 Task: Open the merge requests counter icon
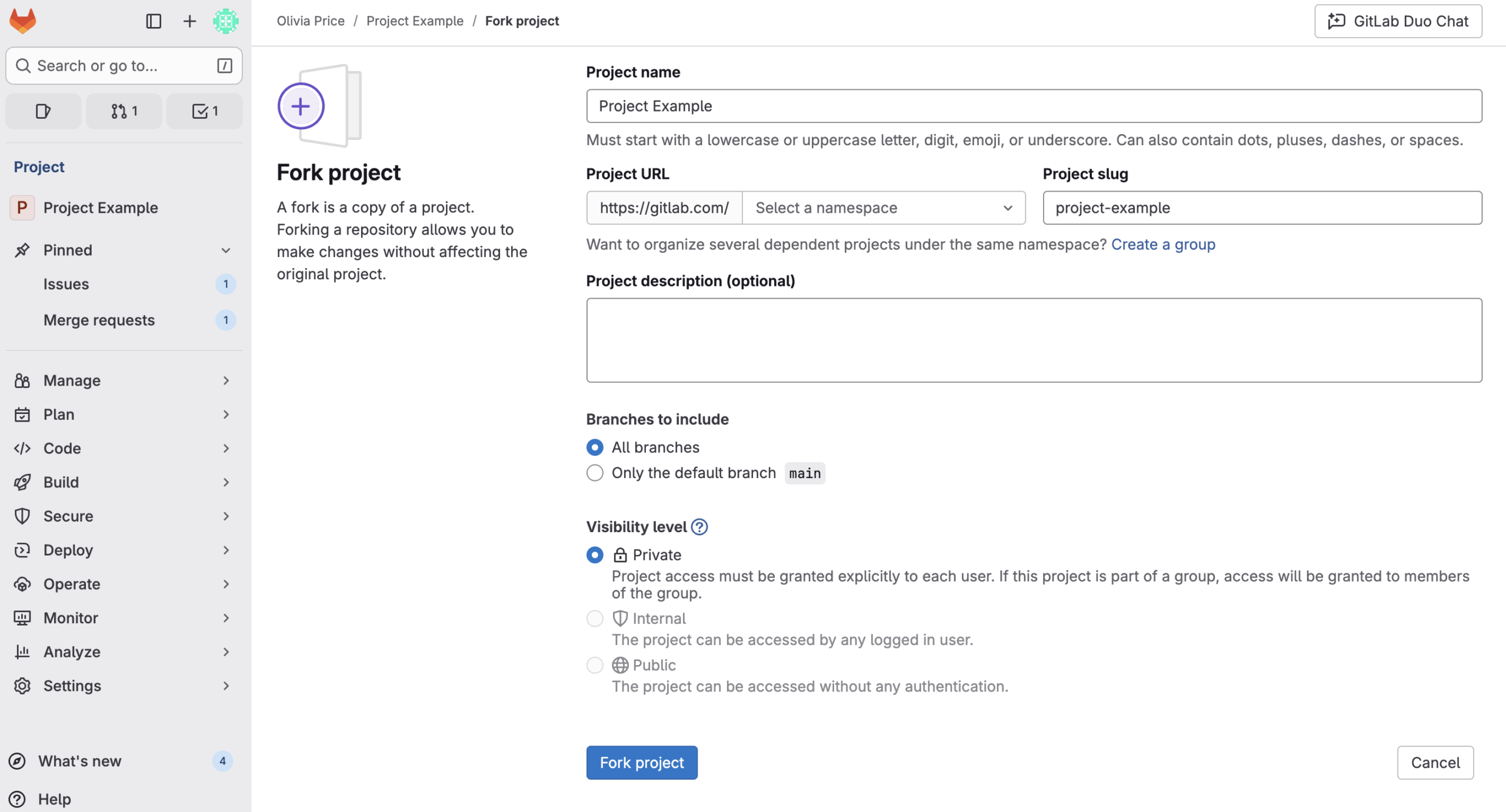pyautogui.click(x=124, y=111)
